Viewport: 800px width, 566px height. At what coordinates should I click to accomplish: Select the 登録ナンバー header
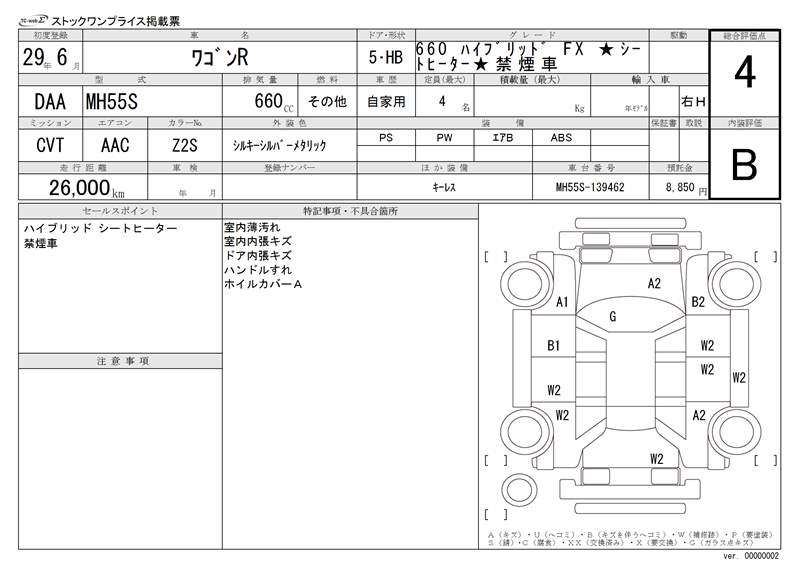[289, 167]
